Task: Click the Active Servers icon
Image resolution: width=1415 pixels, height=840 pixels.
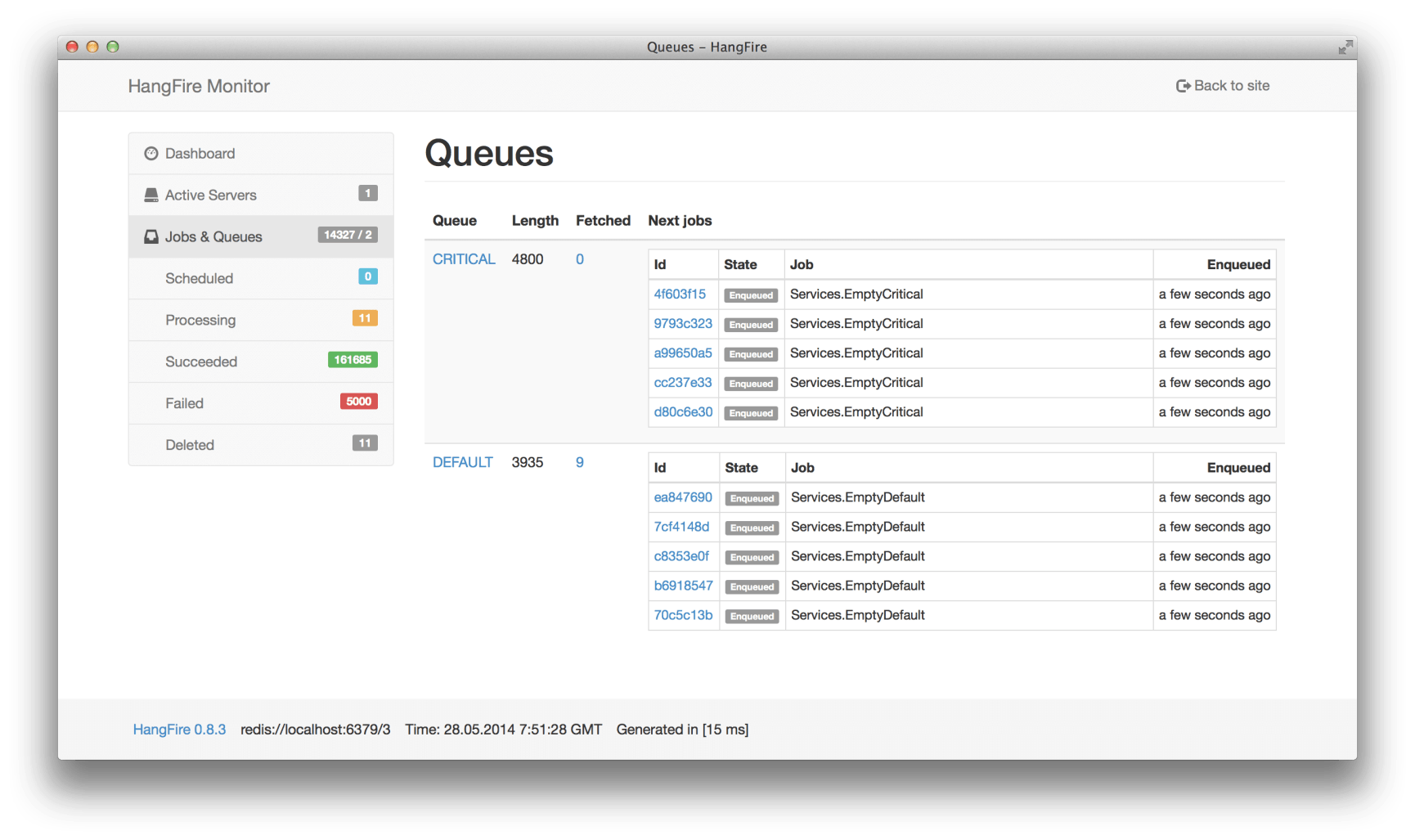Action: point(151,195)
